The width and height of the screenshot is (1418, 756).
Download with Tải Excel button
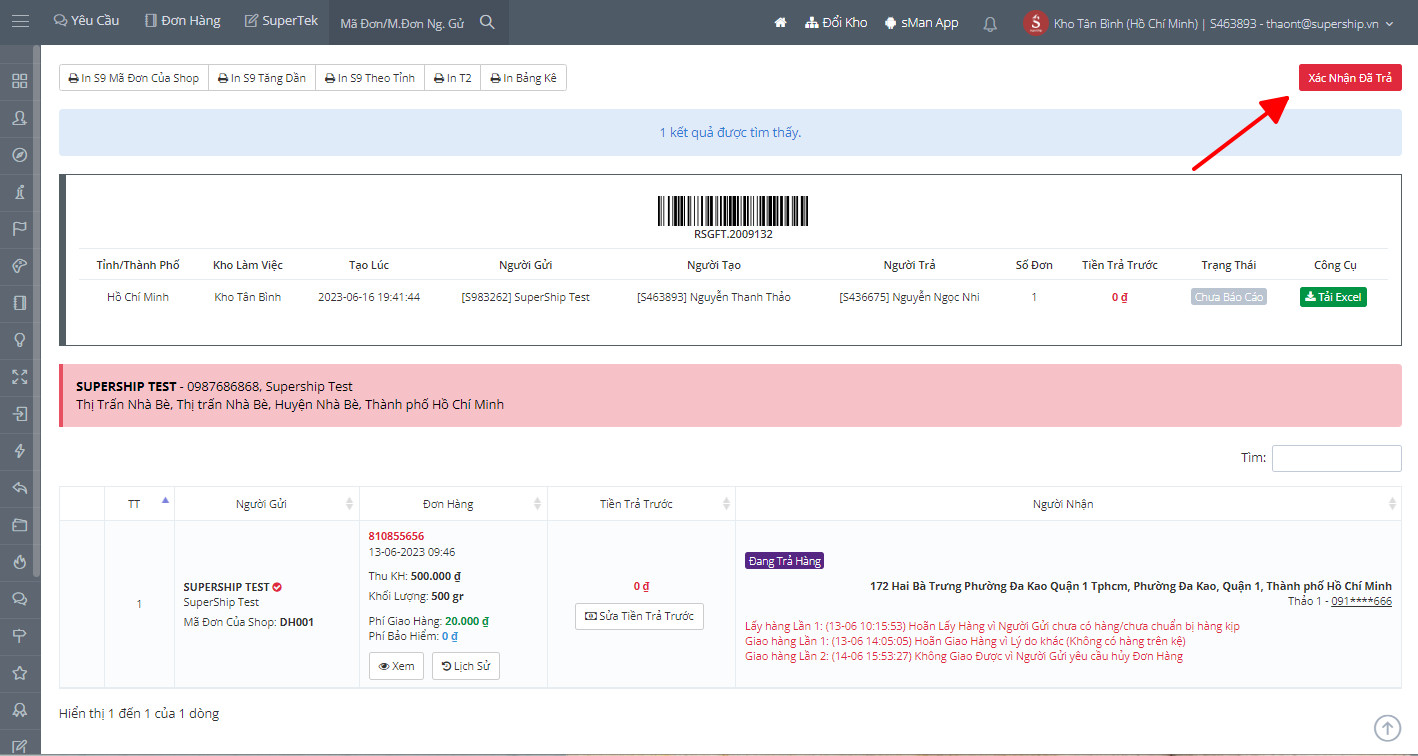click(1333, 297)
